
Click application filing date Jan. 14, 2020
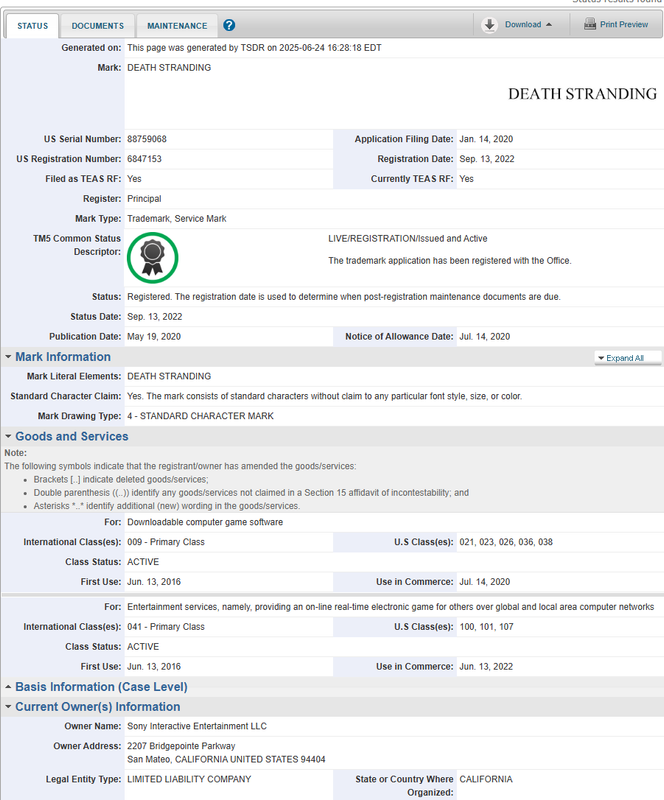[486, 139]
